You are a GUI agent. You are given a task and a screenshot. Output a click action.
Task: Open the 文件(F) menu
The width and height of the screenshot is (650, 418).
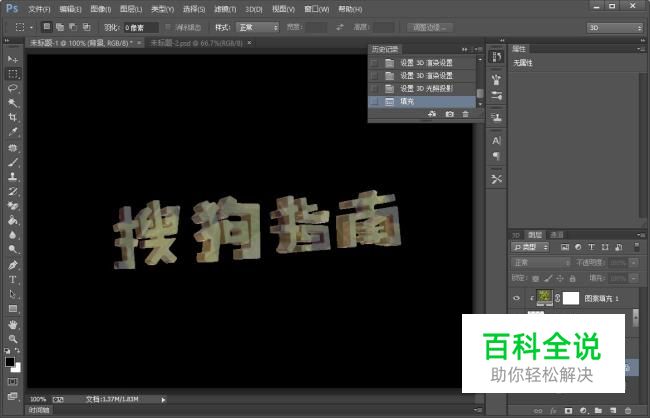point(39,9)
